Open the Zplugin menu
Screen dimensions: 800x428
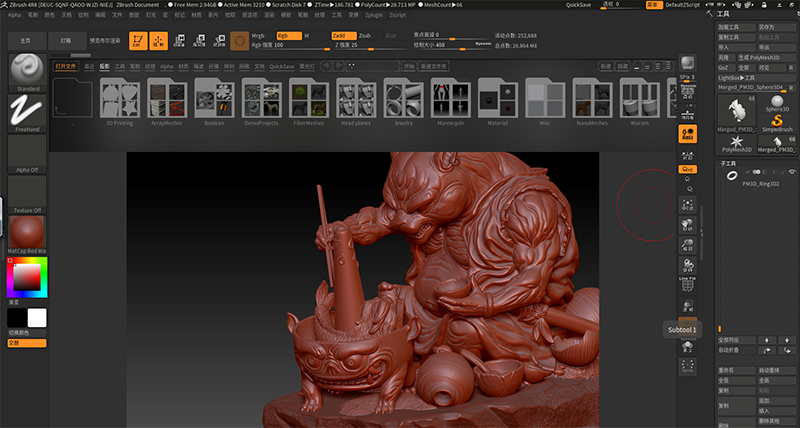373,15
